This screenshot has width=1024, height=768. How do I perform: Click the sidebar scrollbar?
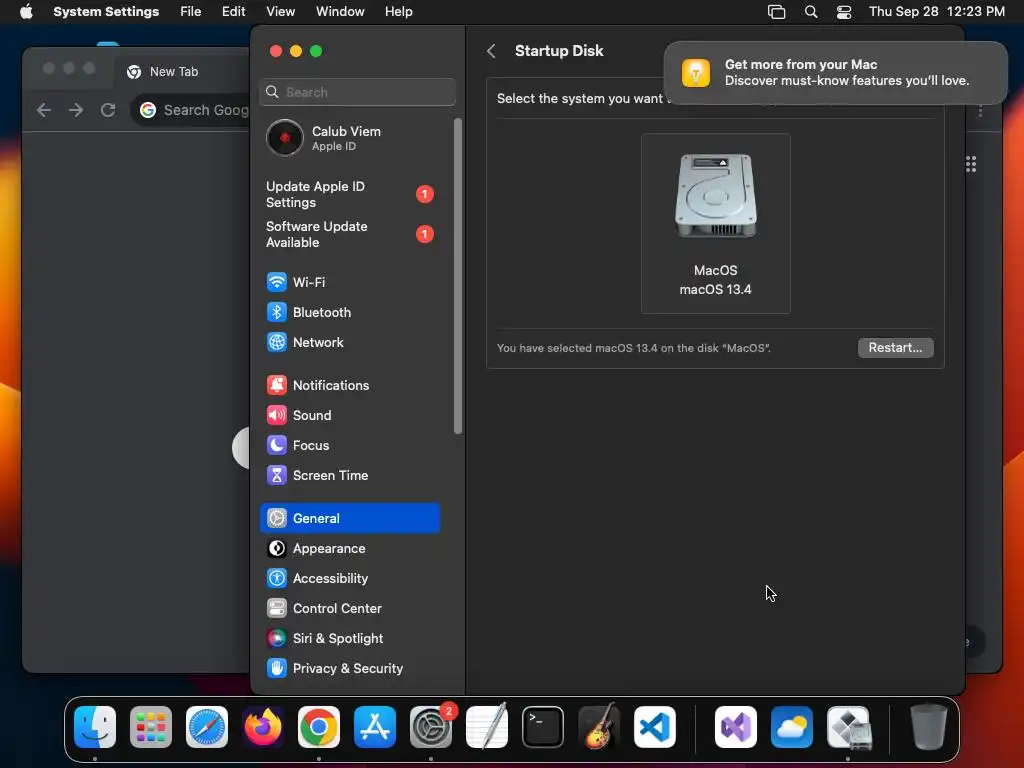pos(458,276)
